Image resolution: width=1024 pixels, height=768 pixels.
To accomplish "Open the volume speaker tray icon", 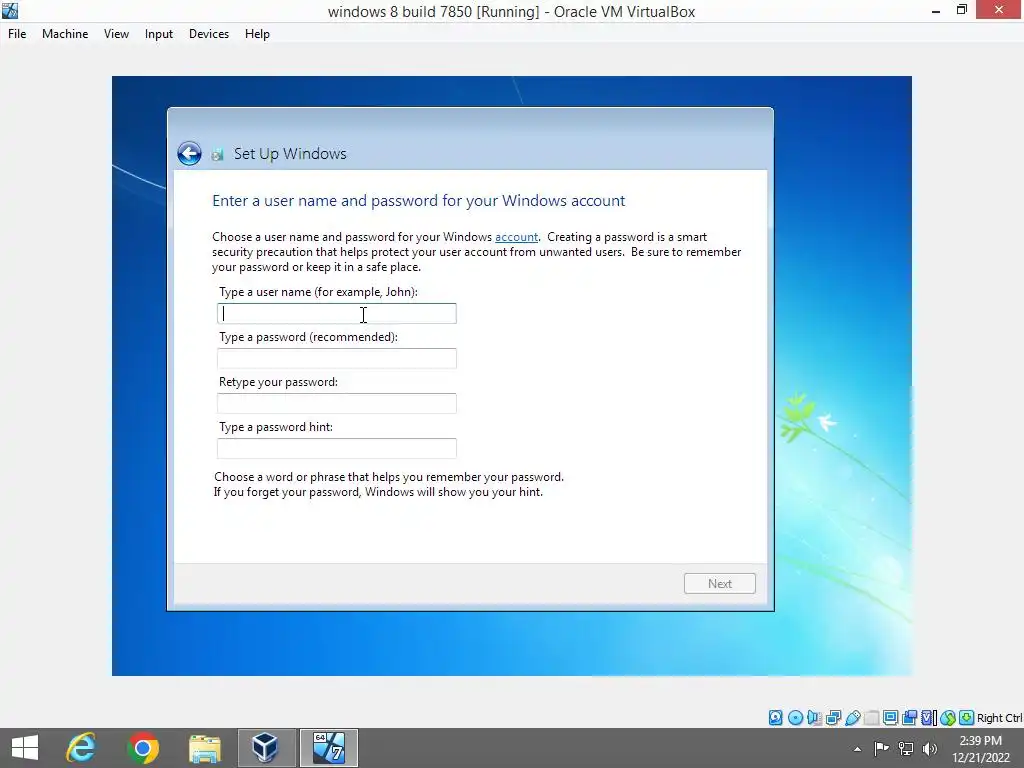I will click(930, 748).
